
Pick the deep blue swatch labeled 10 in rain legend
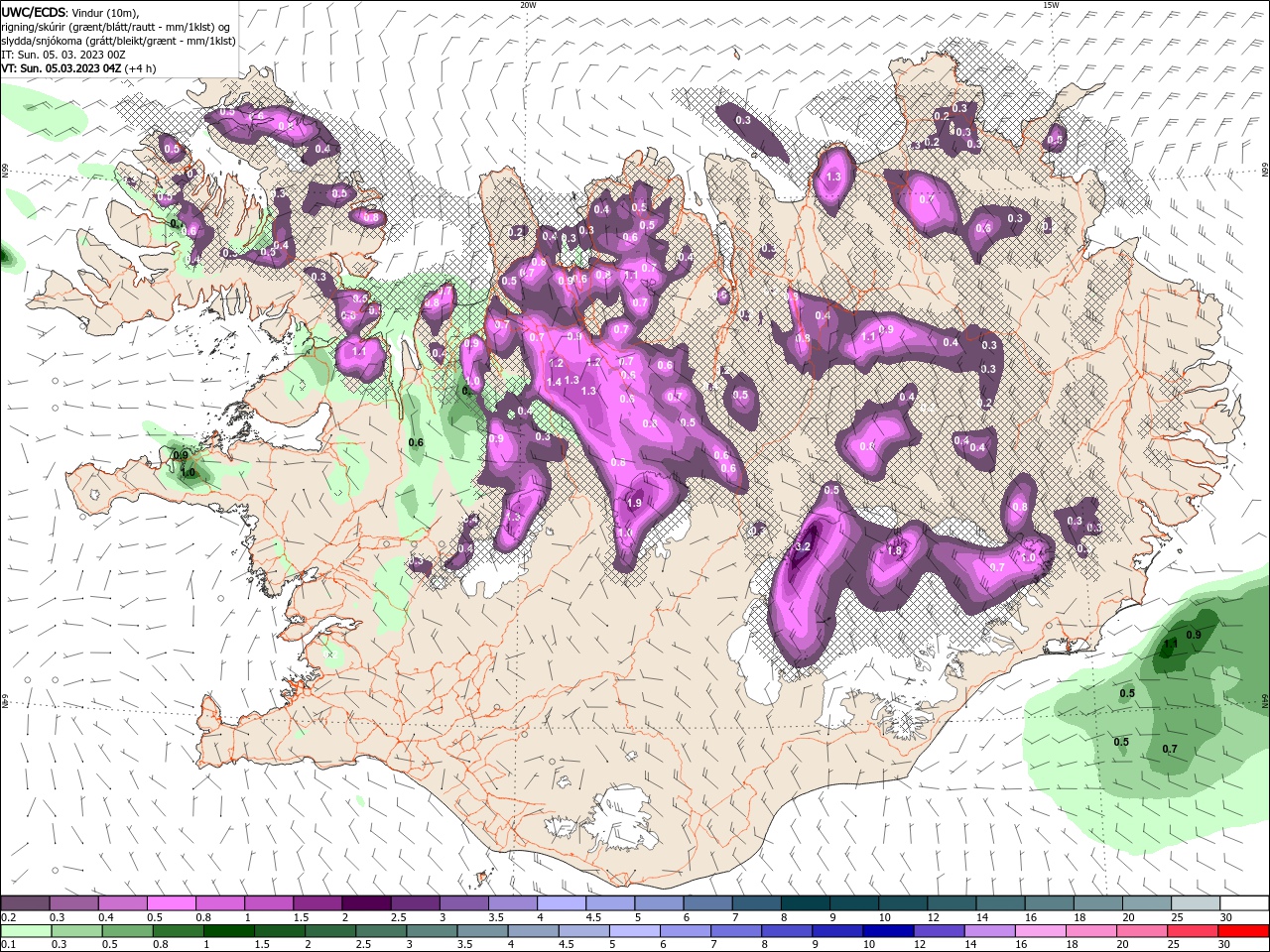click(x=888, y=931)
